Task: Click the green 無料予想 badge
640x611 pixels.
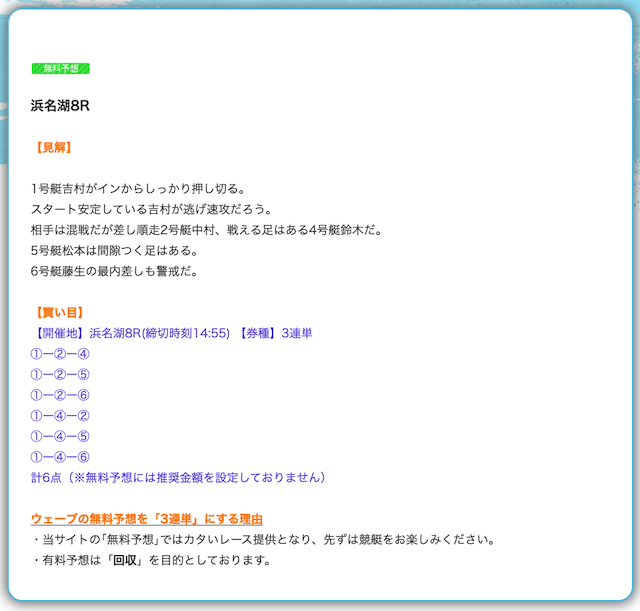Action: [x=61, y=68]
